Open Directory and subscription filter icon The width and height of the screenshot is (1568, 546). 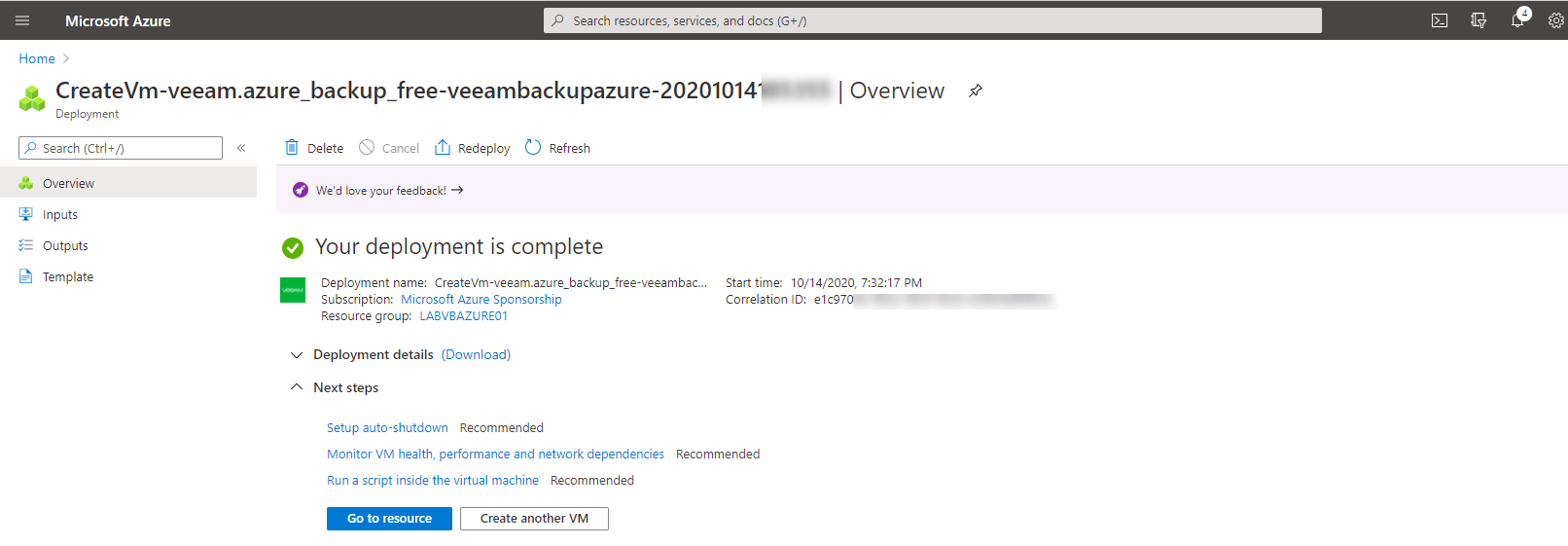click(x=1479, y=20)
